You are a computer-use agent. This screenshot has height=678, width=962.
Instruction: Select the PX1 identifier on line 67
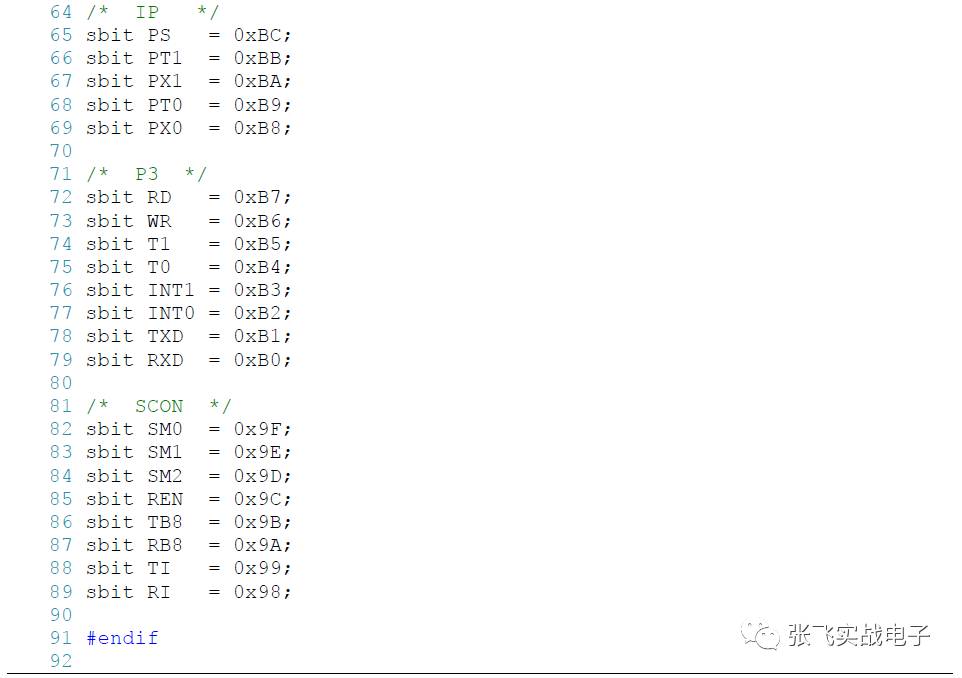tap(165, 81)
